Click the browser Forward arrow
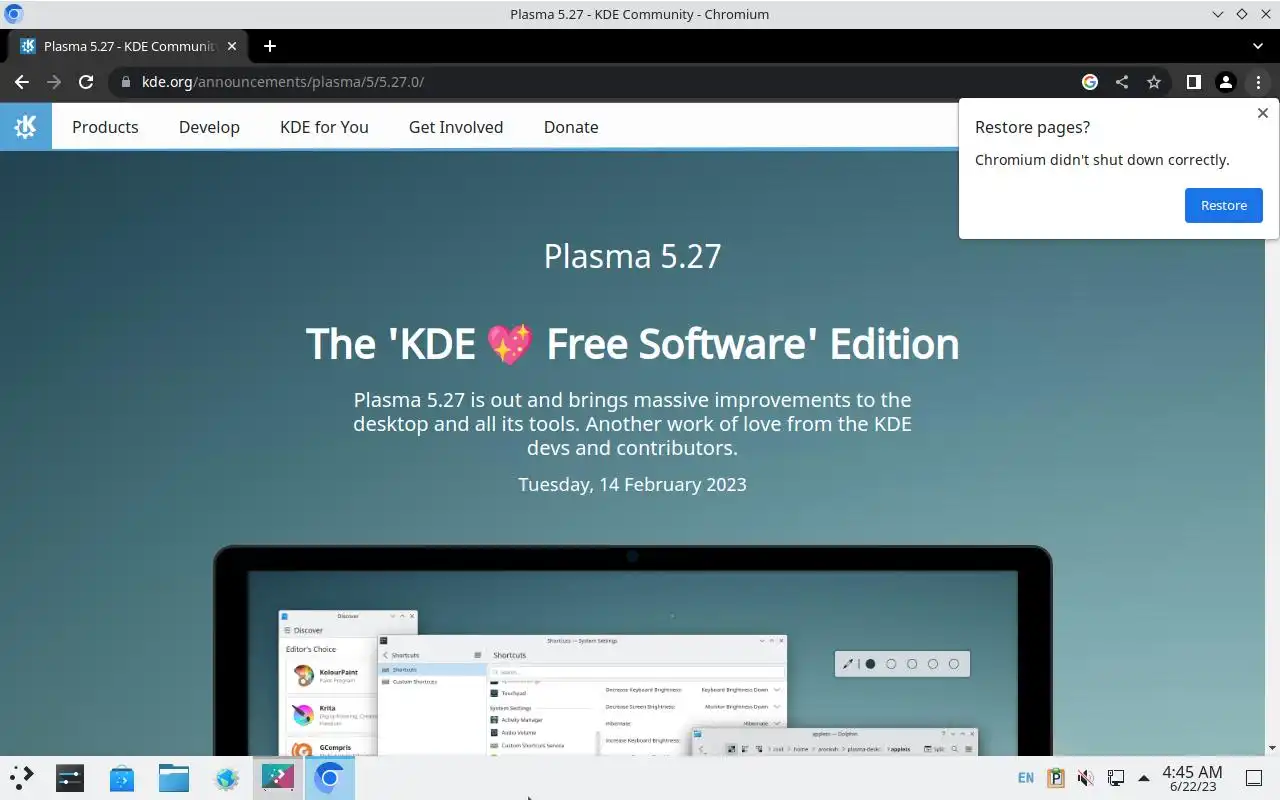Viewport: 1280px width, 800px height. [54, 82]
